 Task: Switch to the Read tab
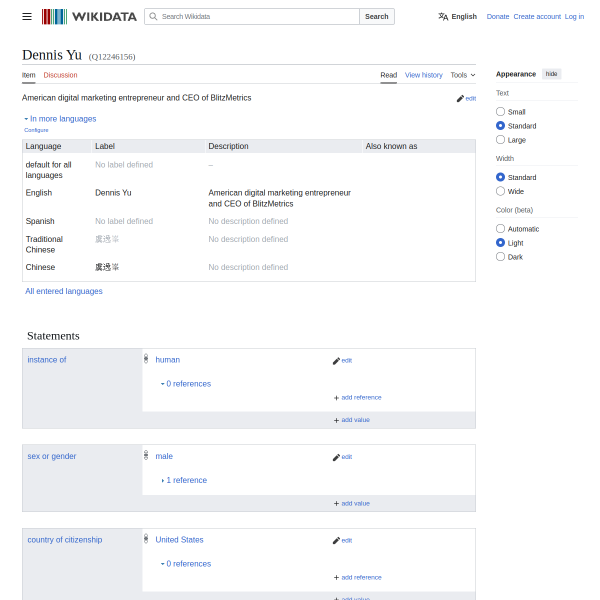click(x=388, y=75)
